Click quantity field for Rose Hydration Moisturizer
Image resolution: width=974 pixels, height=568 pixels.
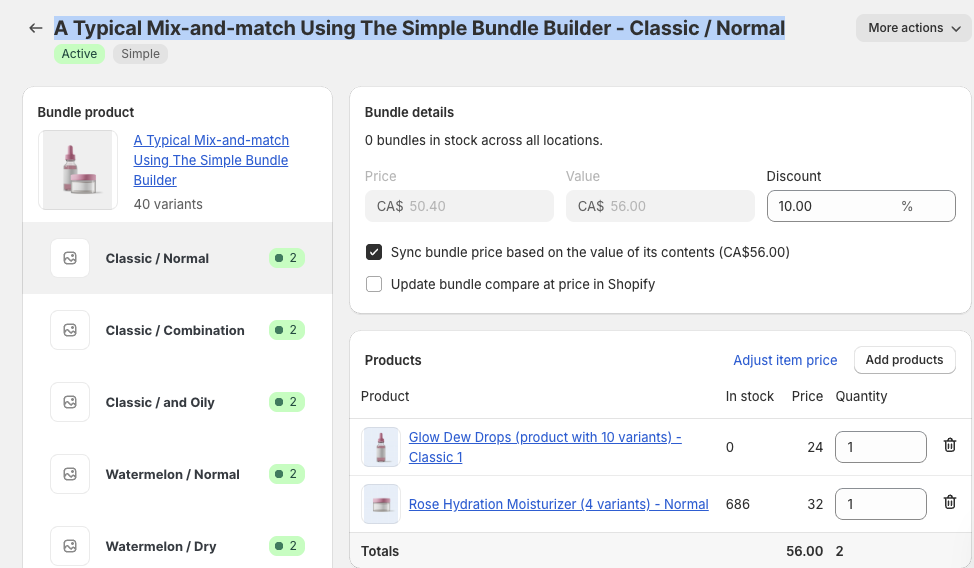coord(881,504)
